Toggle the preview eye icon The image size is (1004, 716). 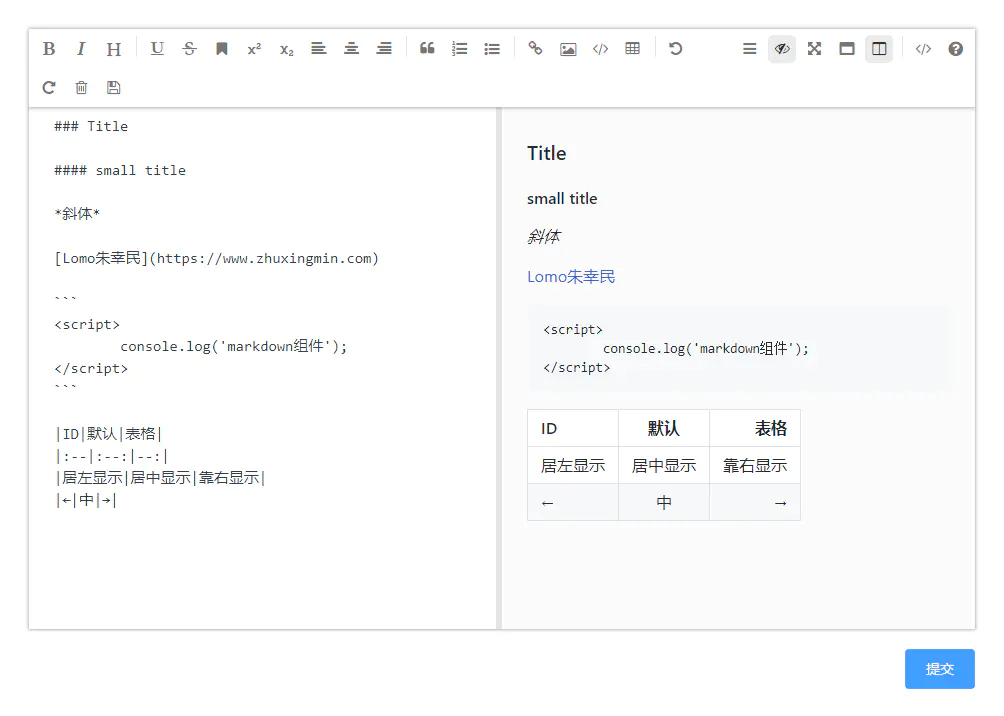782,49
